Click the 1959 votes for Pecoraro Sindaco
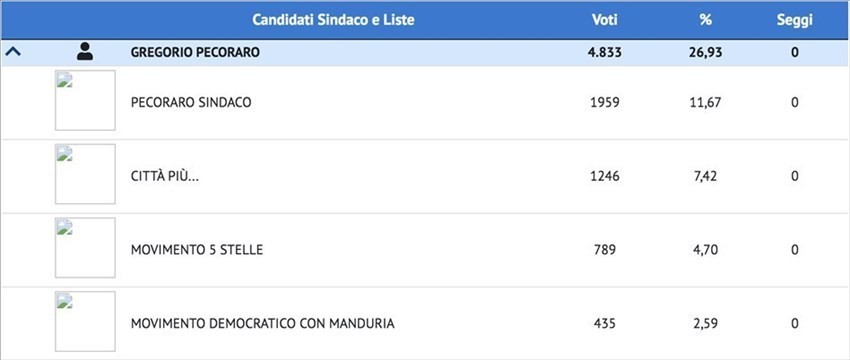 [x=604, y=102]
